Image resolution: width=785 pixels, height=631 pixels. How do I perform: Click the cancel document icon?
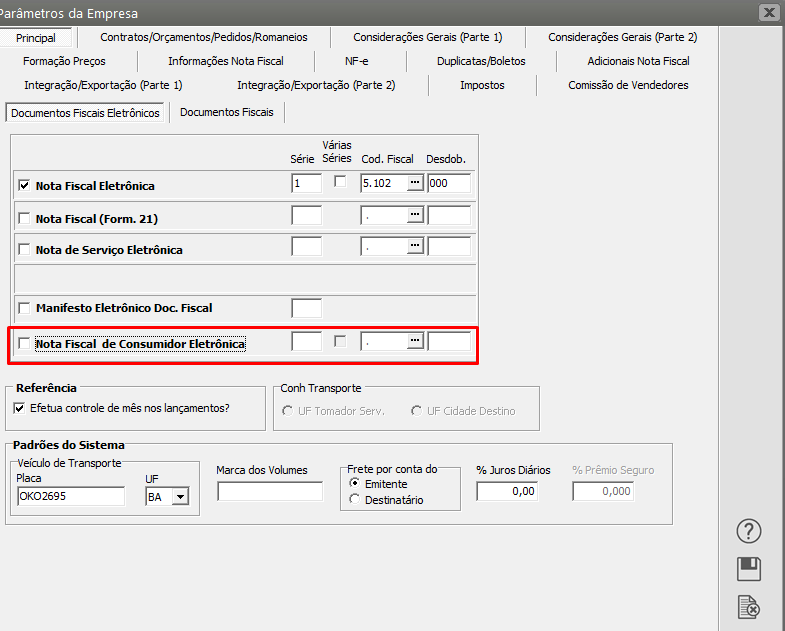point(749,606)
